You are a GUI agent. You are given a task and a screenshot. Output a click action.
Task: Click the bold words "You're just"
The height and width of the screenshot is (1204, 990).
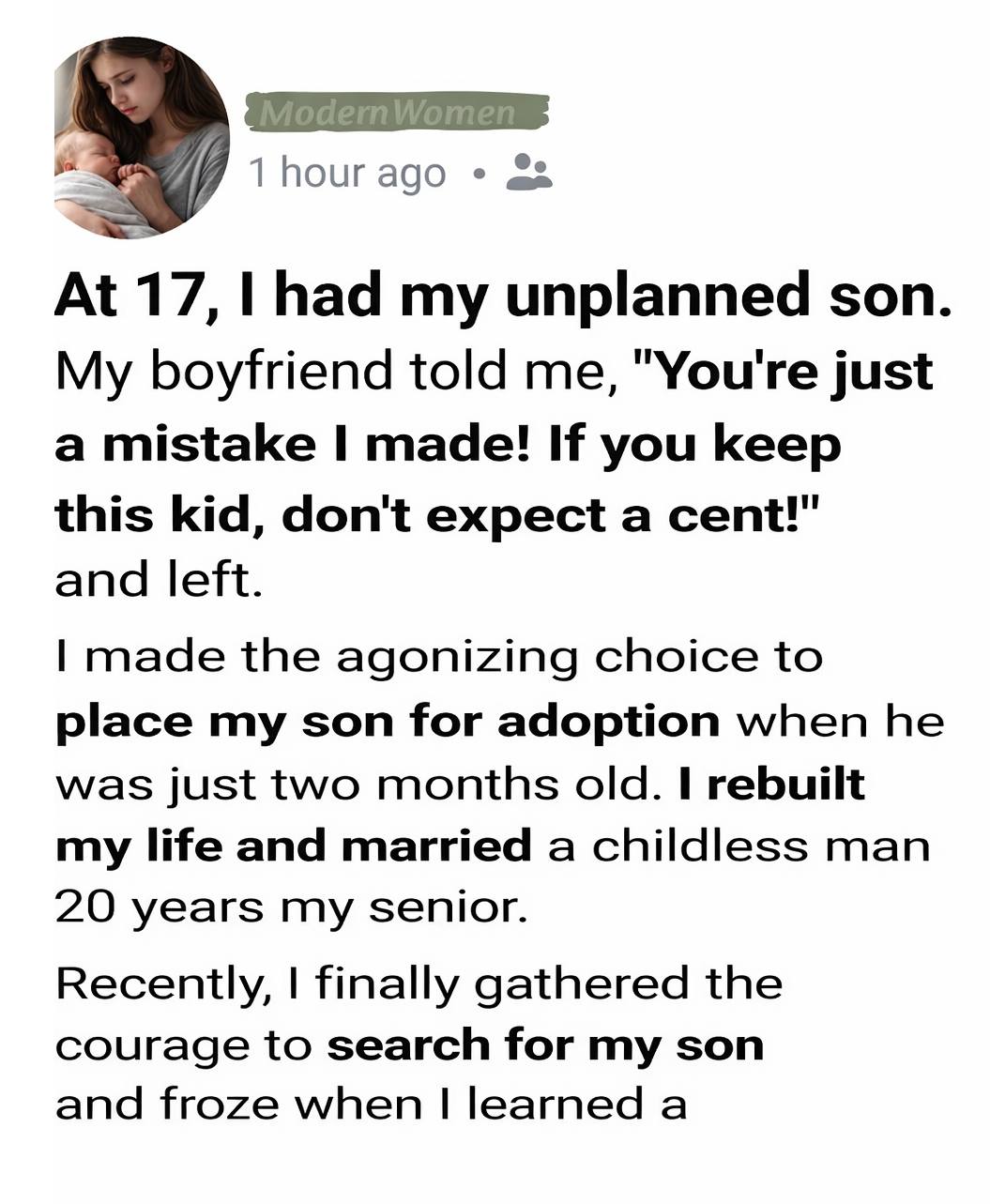pos(786,371)
